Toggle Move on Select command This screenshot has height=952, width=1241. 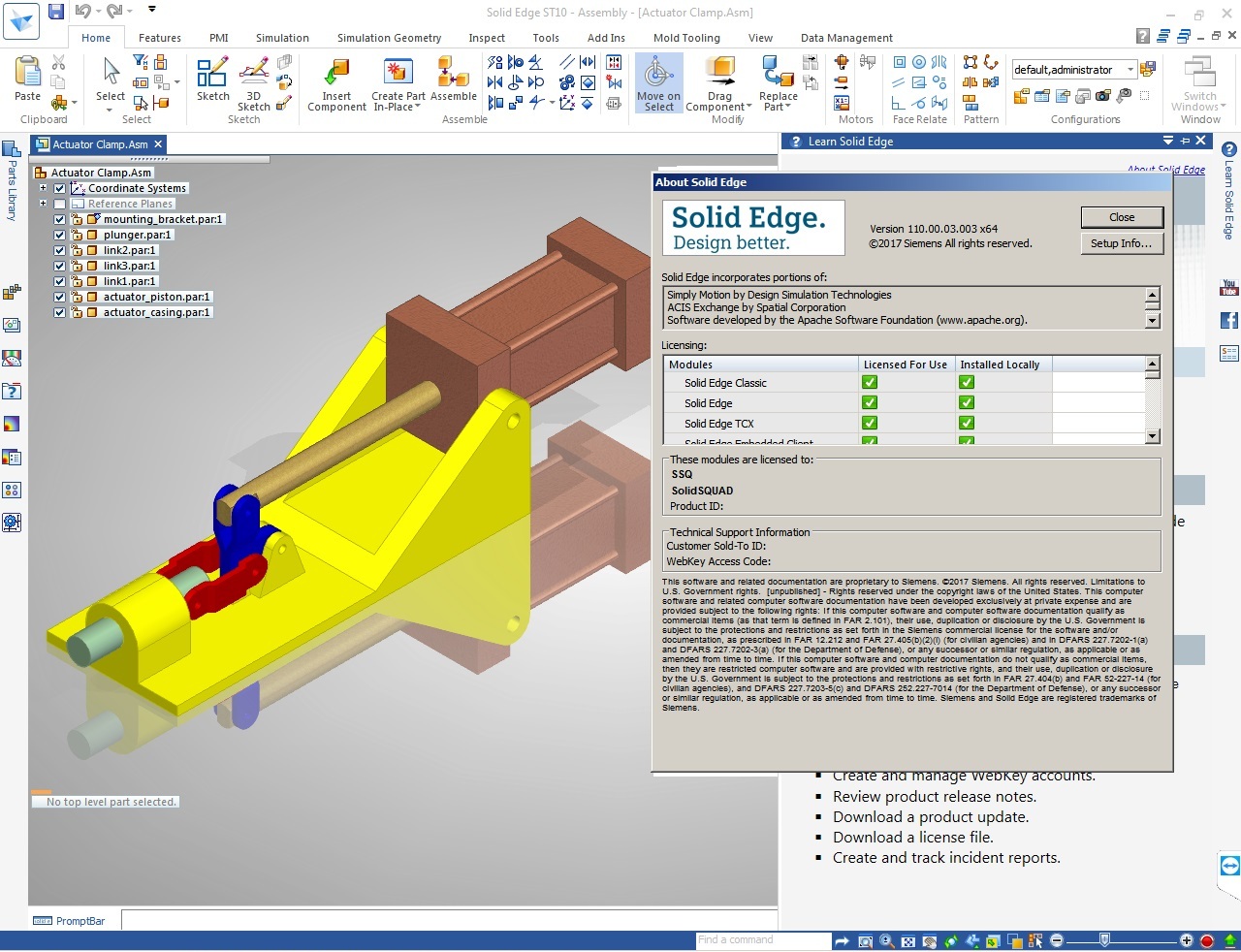tap(658, 83)
